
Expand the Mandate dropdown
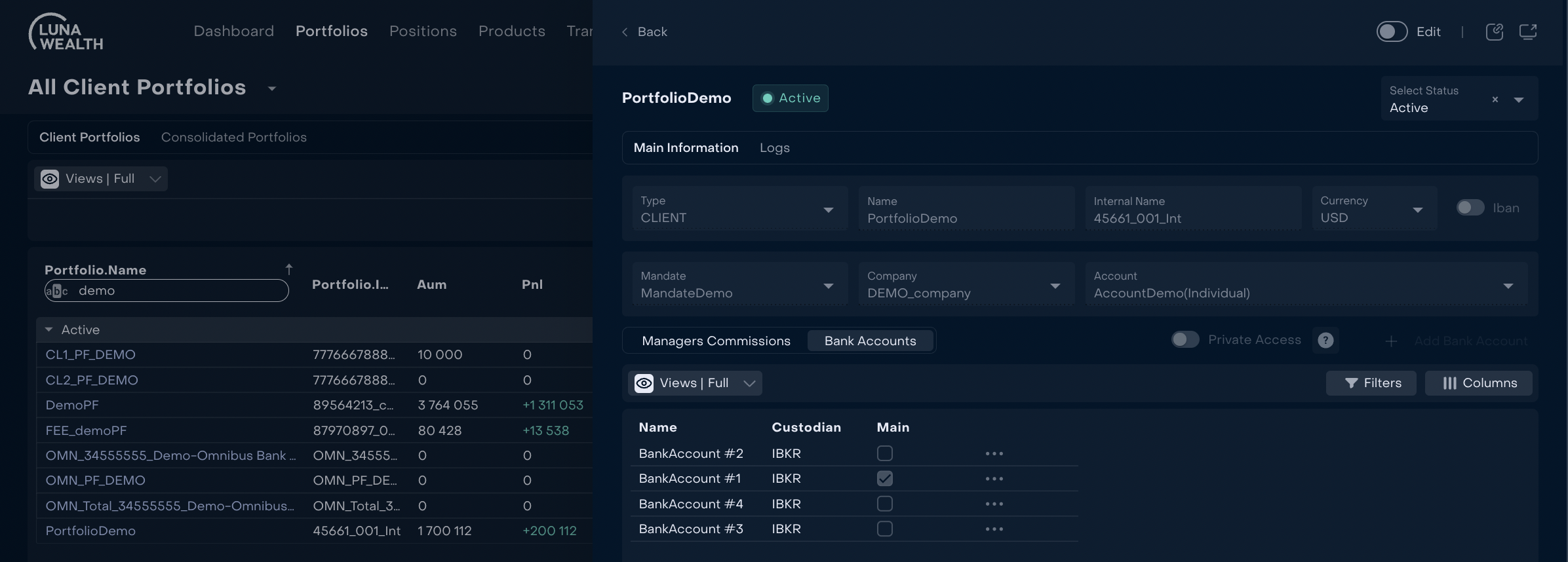[x=828, y=286]
